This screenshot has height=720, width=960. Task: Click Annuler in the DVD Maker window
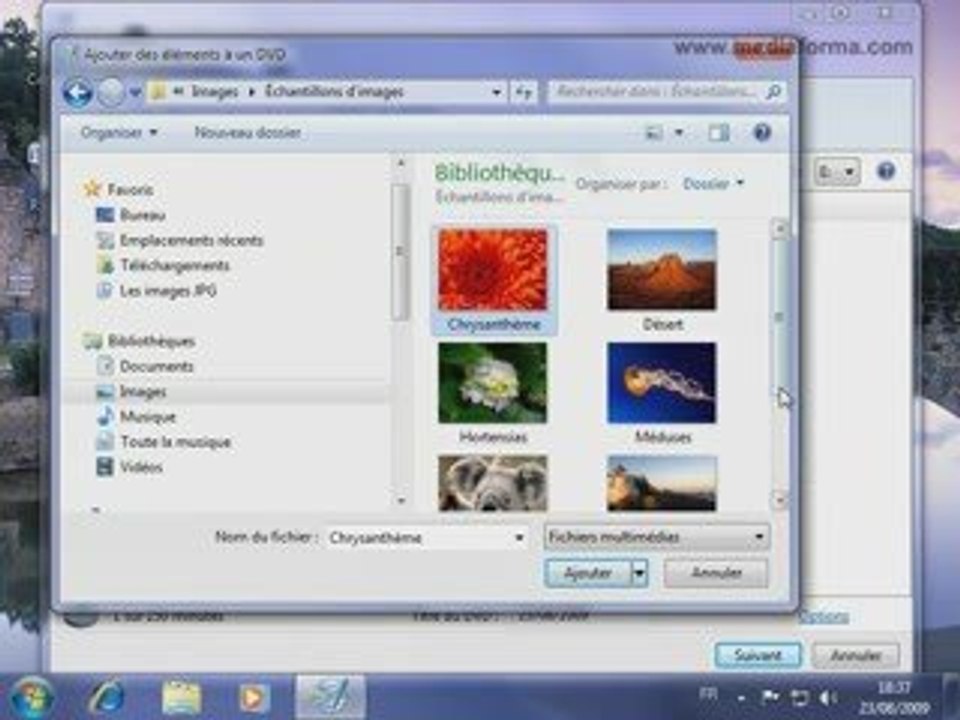tap(856, 655)
